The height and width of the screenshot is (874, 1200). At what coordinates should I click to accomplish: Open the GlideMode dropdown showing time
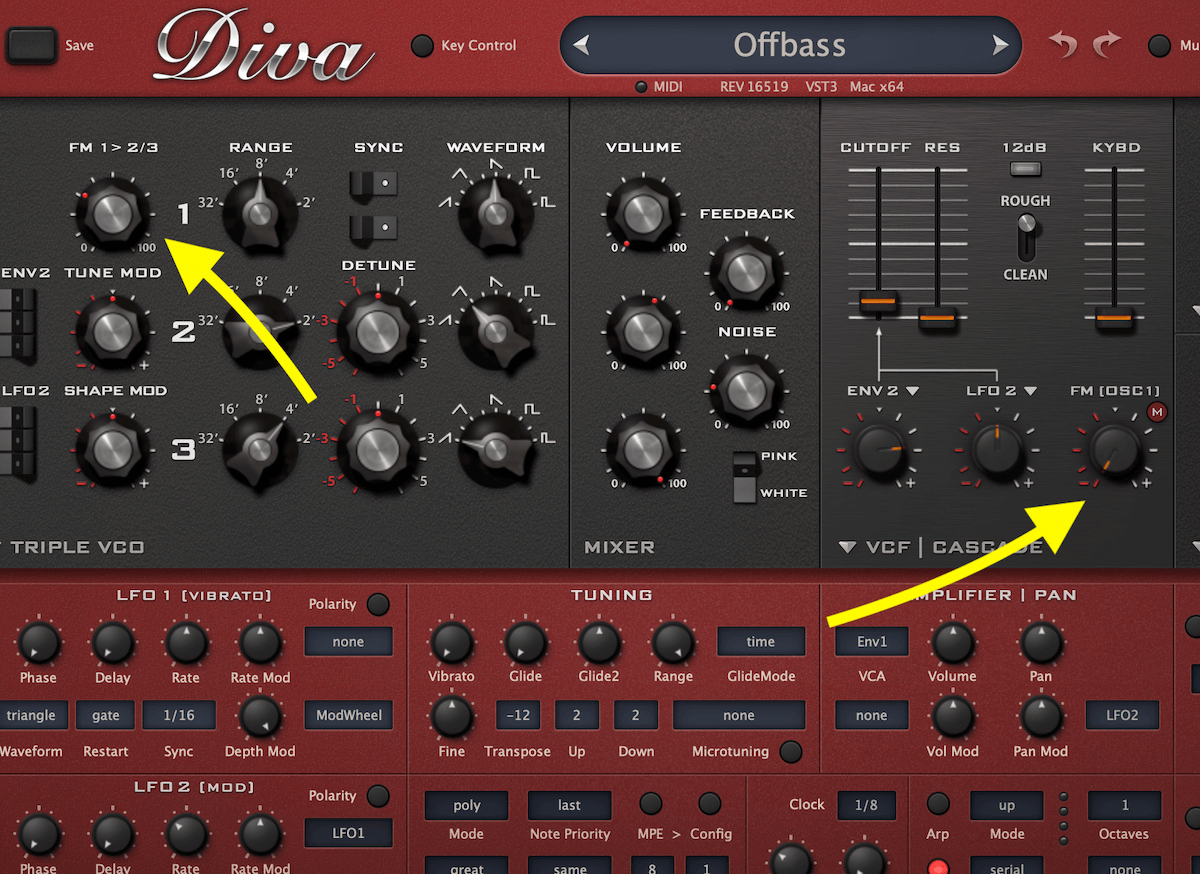pyautogui.click(x=761, y=642)
